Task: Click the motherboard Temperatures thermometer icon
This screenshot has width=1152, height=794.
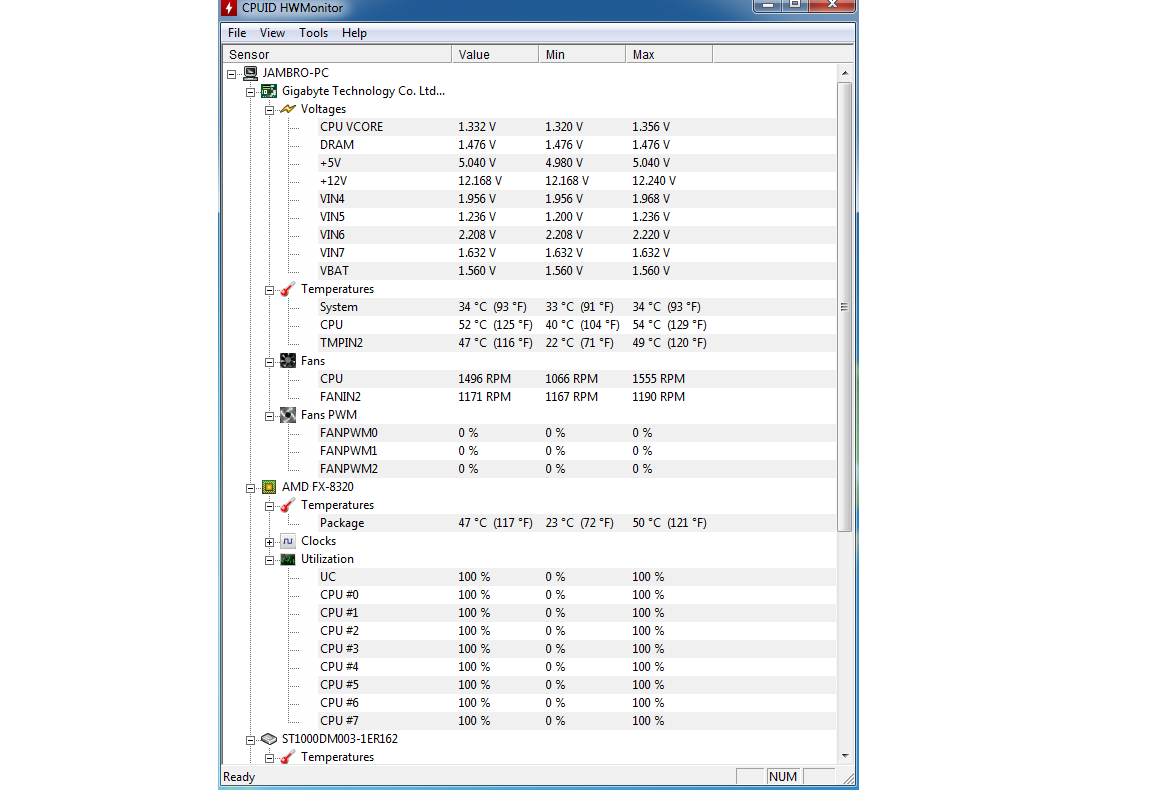Action: [x=288, y=289]
